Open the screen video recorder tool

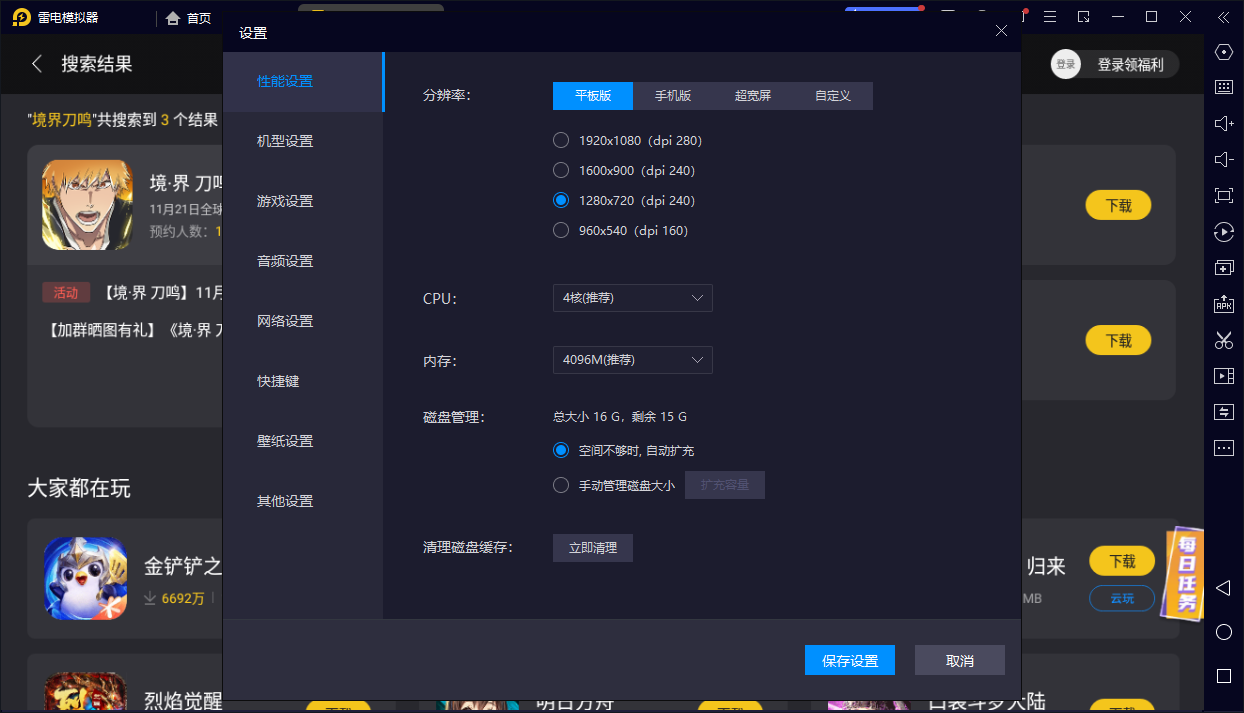[1223, 375]
